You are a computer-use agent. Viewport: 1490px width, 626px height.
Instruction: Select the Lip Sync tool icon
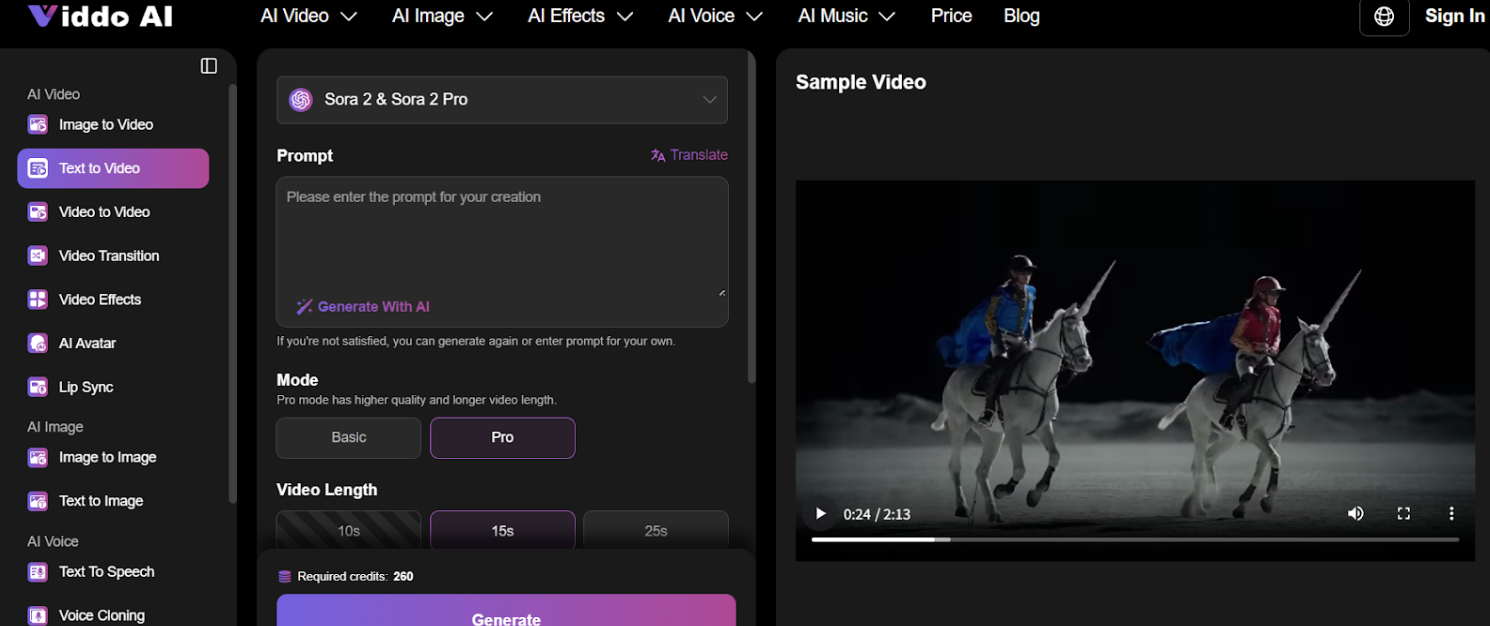37,387
